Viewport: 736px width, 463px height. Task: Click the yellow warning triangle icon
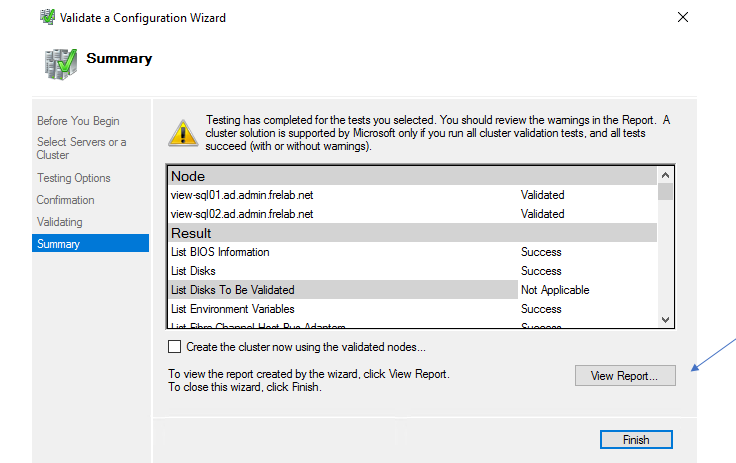click(x=182, y=133)
